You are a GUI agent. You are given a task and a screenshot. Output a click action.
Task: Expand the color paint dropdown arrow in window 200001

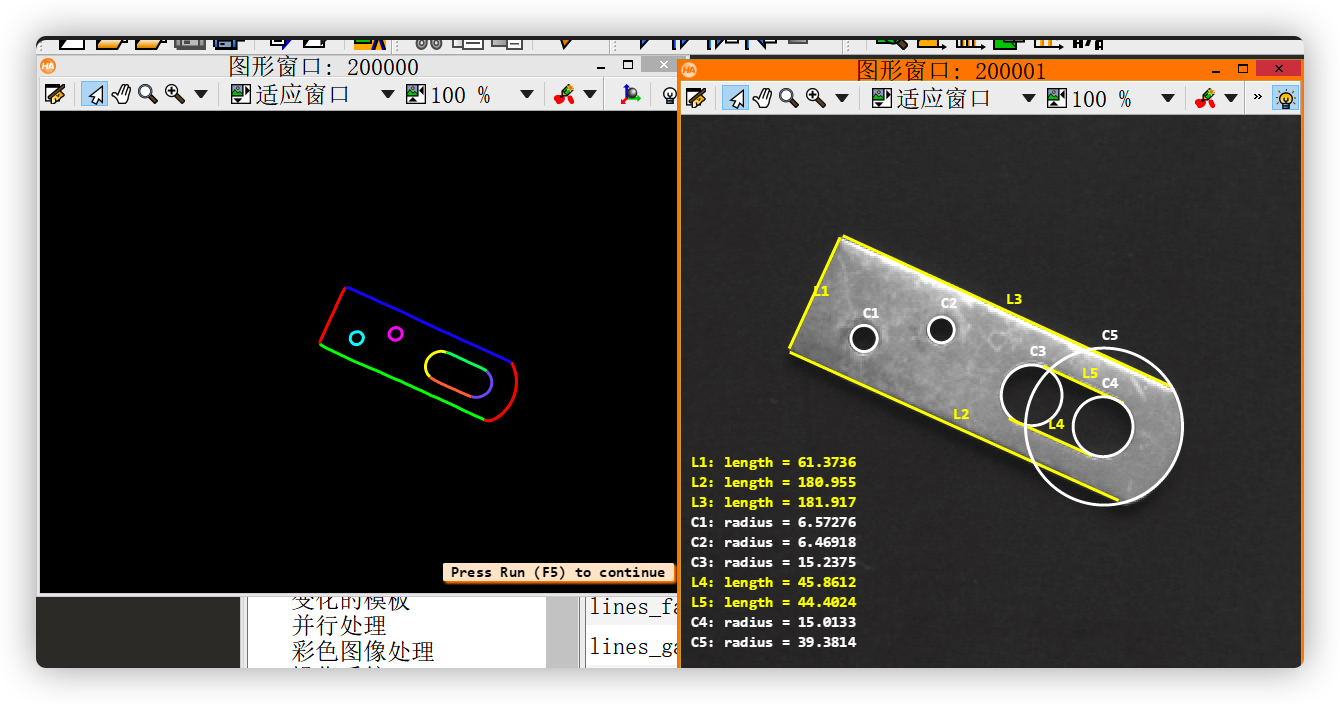(x=1231, y=99)
